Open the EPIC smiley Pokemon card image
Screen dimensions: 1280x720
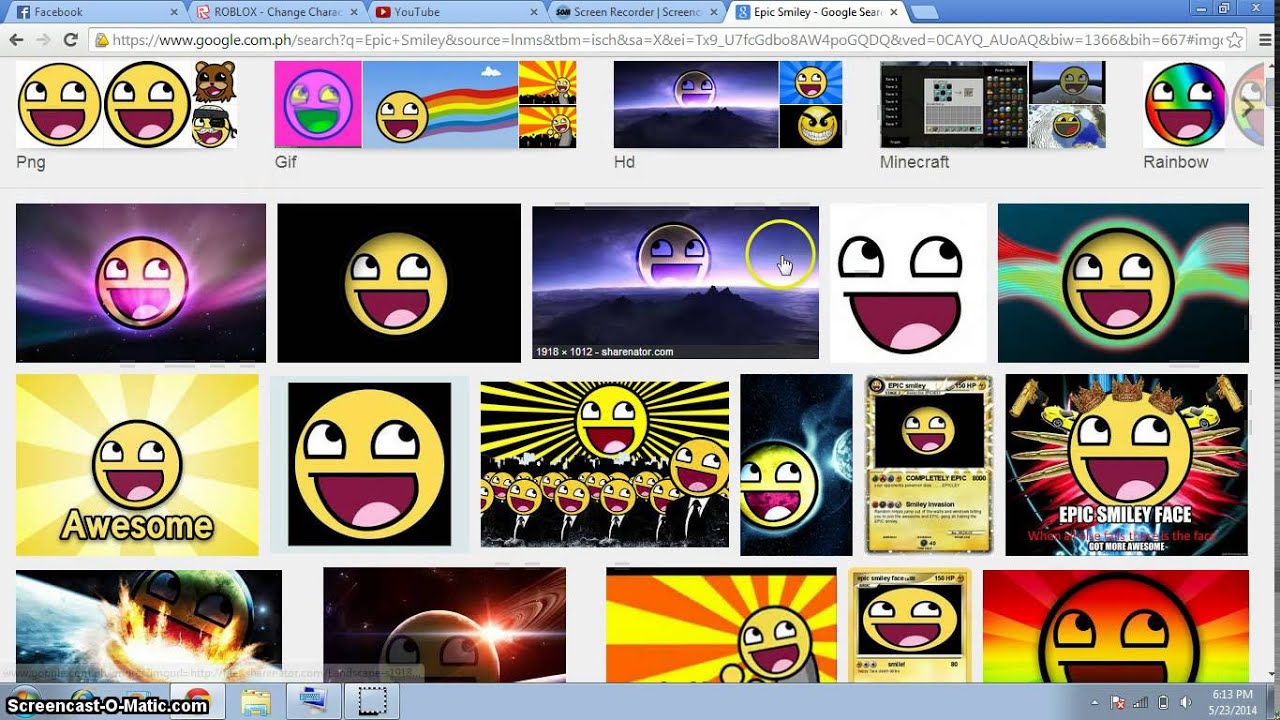[929, 465]
